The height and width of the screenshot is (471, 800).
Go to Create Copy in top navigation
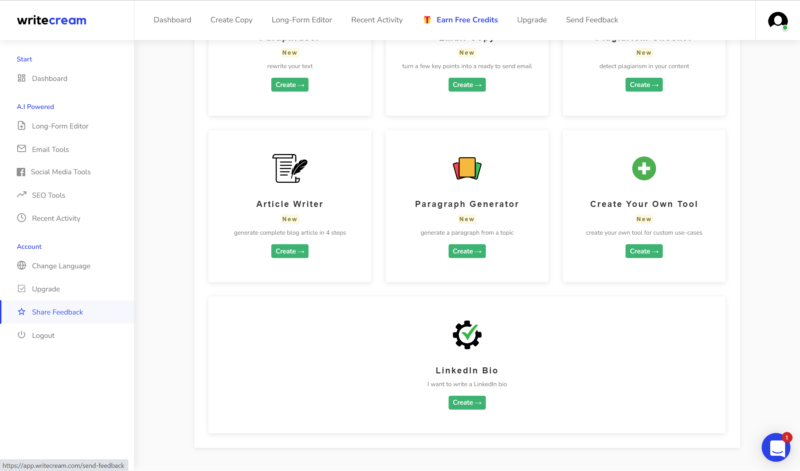231,20
